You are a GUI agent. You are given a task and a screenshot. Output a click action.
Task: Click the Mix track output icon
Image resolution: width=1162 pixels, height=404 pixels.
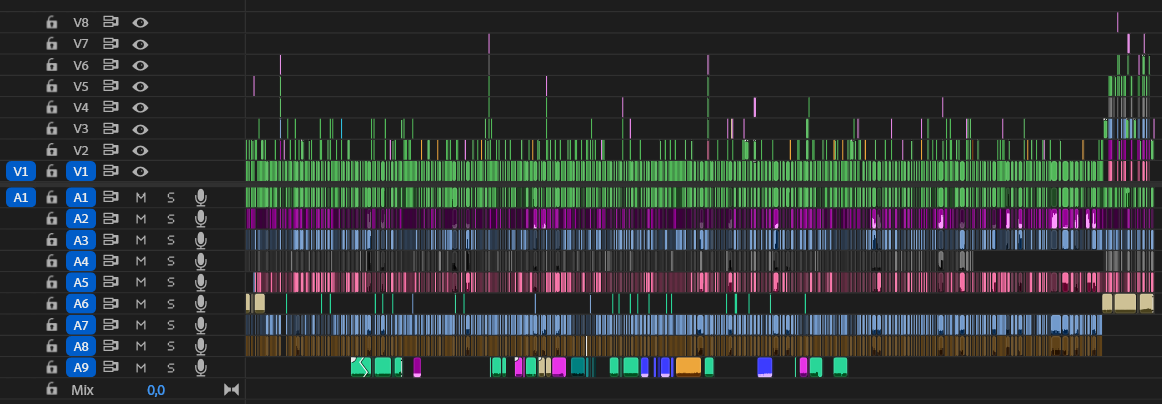232,389
